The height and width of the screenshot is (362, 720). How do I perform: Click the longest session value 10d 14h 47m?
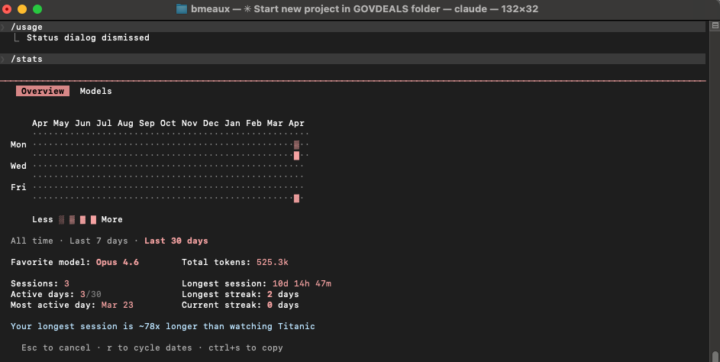302,283
